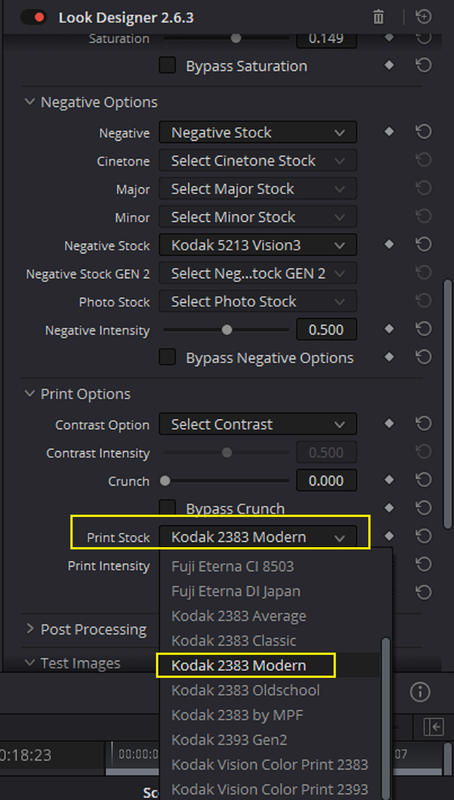Toggle Look Designer 2.6.3 enable switch
Image resolution: width=454 pixels, height=800 pixels.
pyautogui.click(x=33, y=18)
